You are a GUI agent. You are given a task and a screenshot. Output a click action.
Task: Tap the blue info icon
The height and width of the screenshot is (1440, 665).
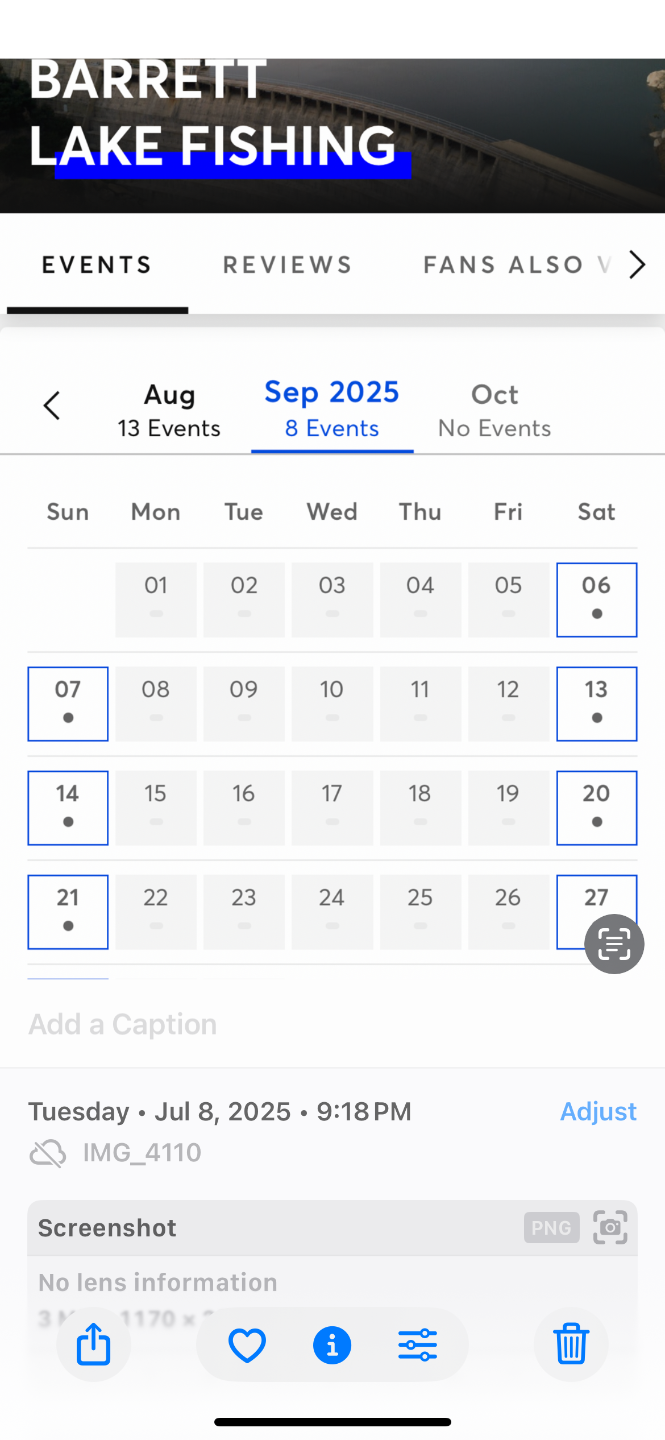tap(332, 1346)
